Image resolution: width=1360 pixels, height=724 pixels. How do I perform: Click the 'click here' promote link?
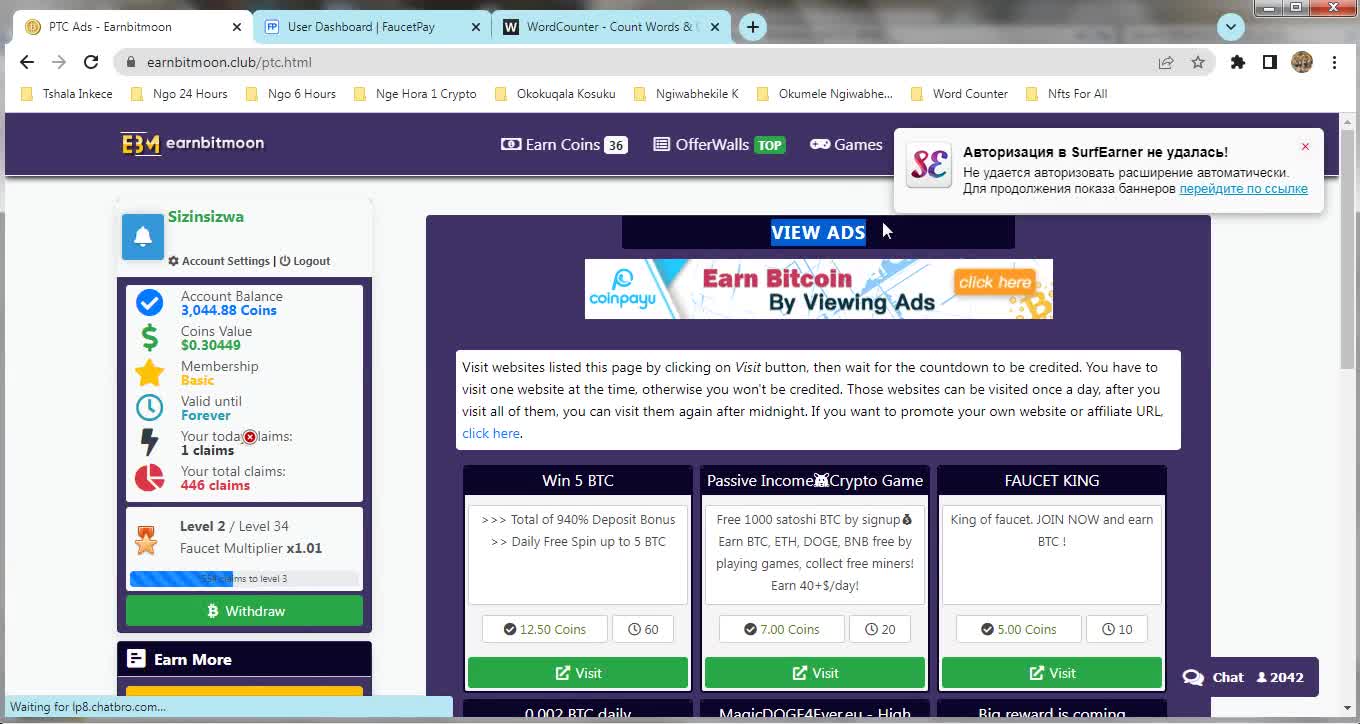pyautogui.click(x=491, y=433)
